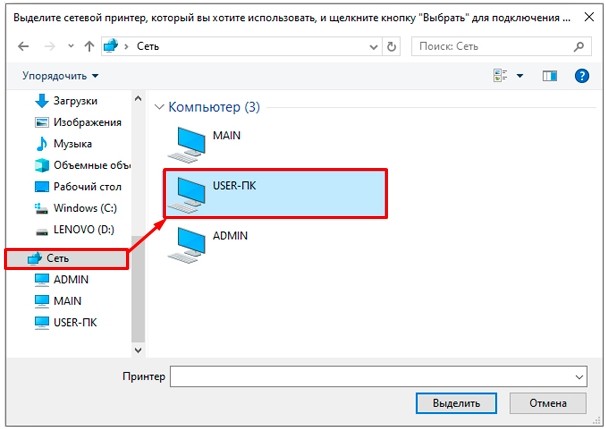
Task: Focus the 'Поиск: Сеть' search box
Action: tap(501, 46)
